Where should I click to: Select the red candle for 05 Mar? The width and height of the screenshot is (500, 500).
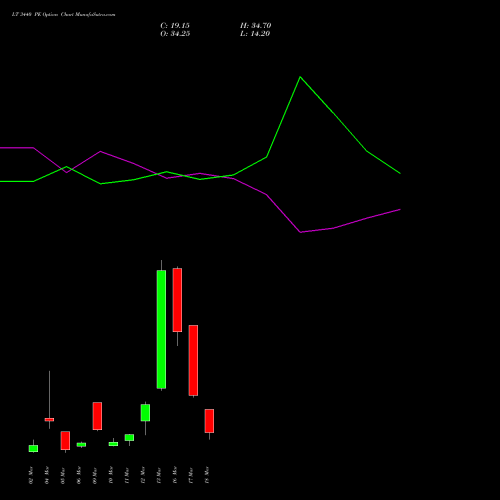pyautogui.click(x=65, y=440)
